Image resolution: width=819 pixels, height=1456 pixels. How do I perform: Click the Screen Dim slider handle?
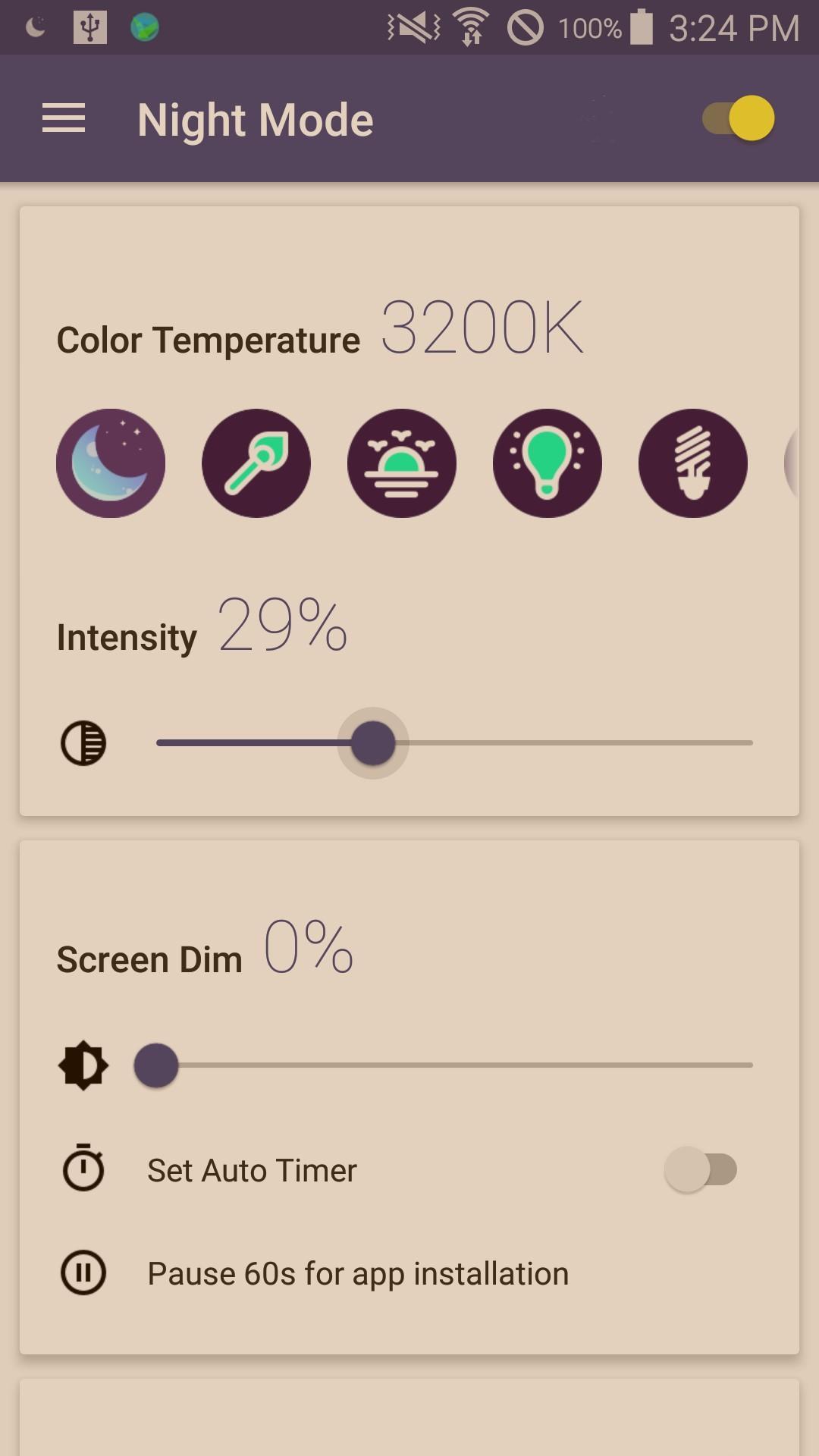(156, 1065)
